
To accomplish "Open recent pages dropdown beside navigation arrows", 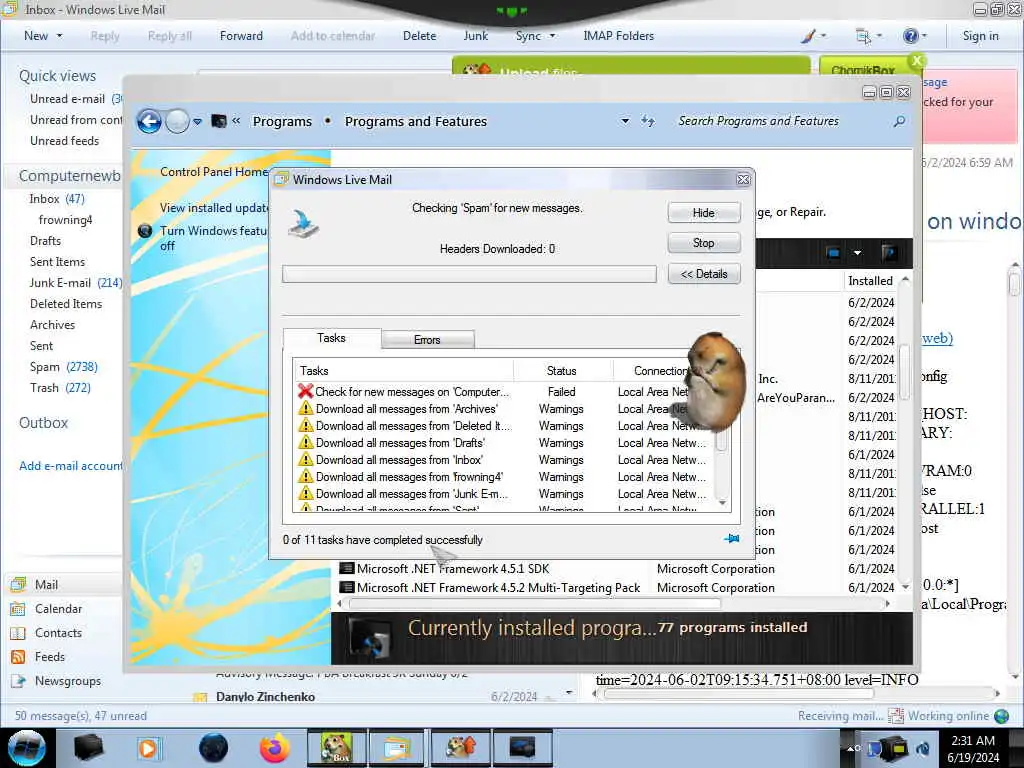I will click(197, 122).
